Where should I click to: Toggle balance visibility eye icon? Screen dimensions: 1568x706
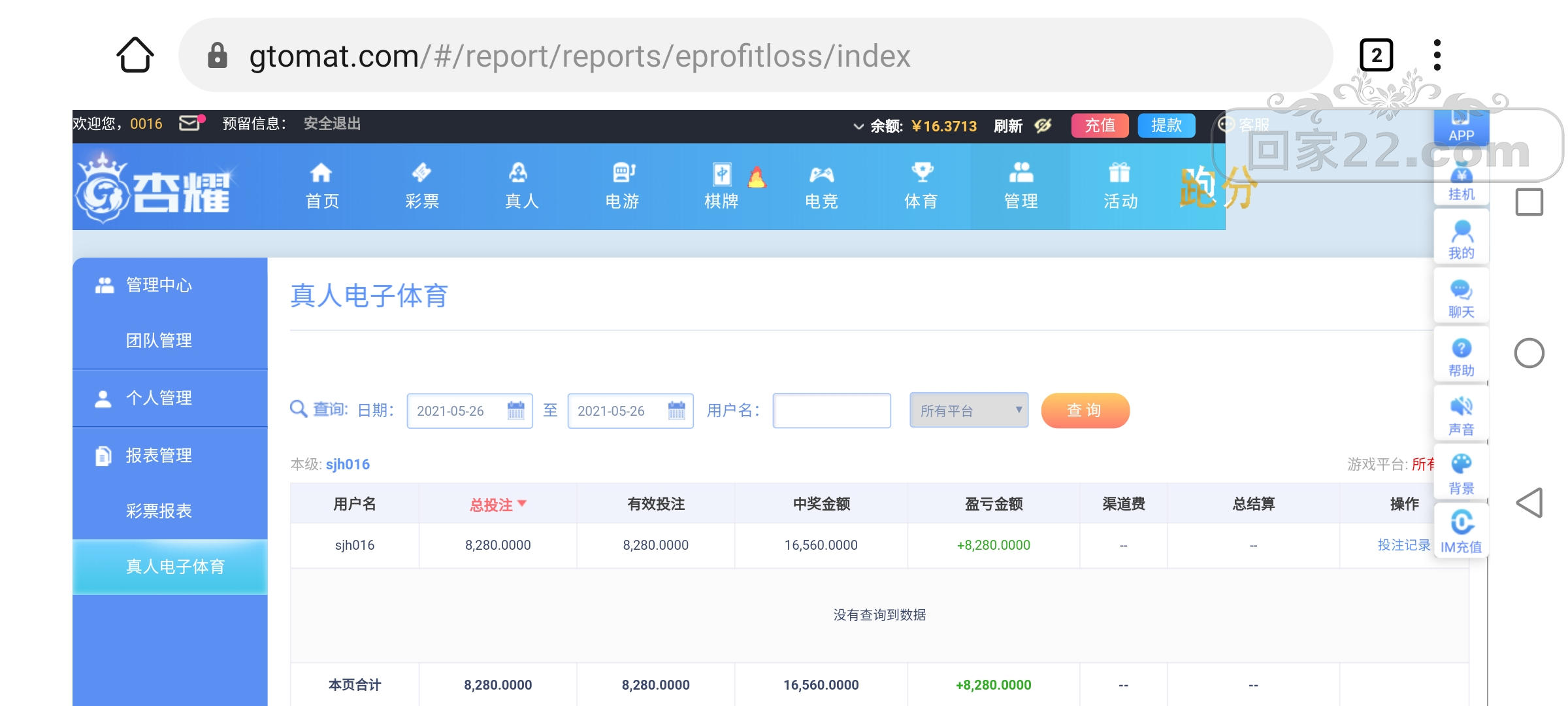tap(1043, 126)
